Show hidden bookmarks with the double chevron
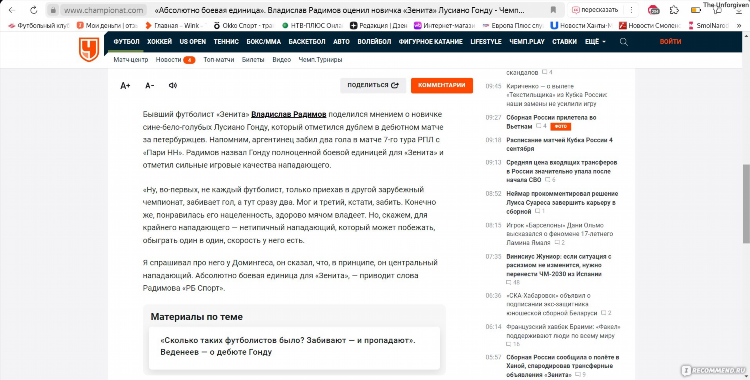The height and width of the screenshot is (380, 750). pos(740,25)
